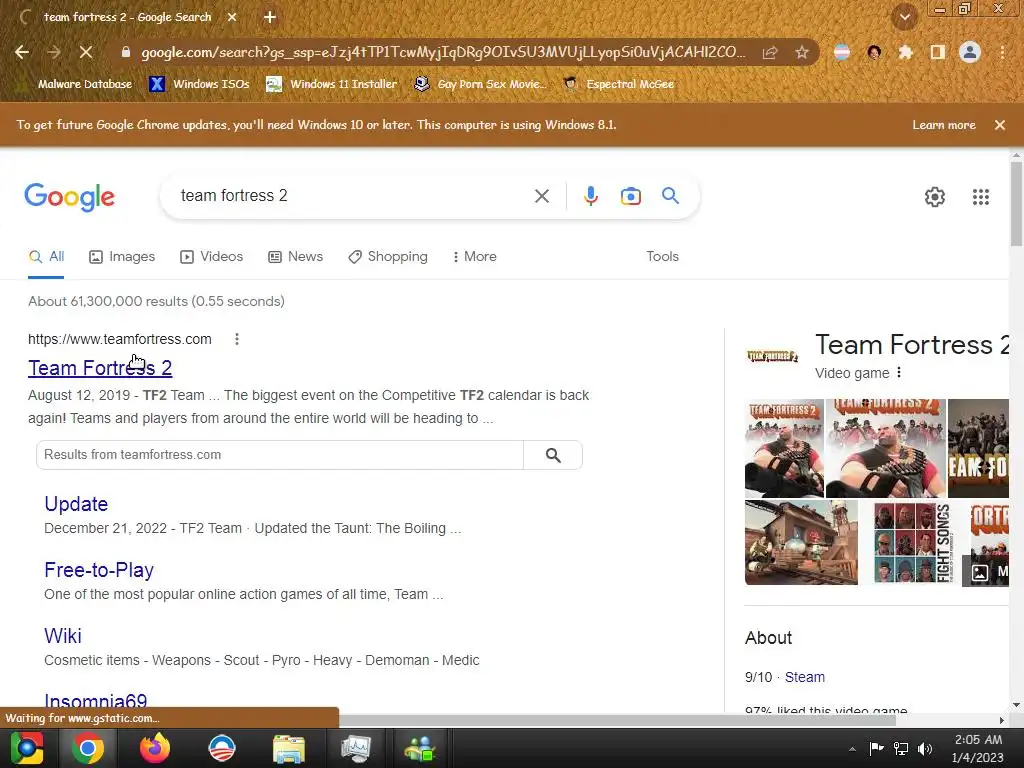This screenshot has height=768, width=1024.
Task: Dismiss the Chrome update warning banner
Action: [1000, 125]
